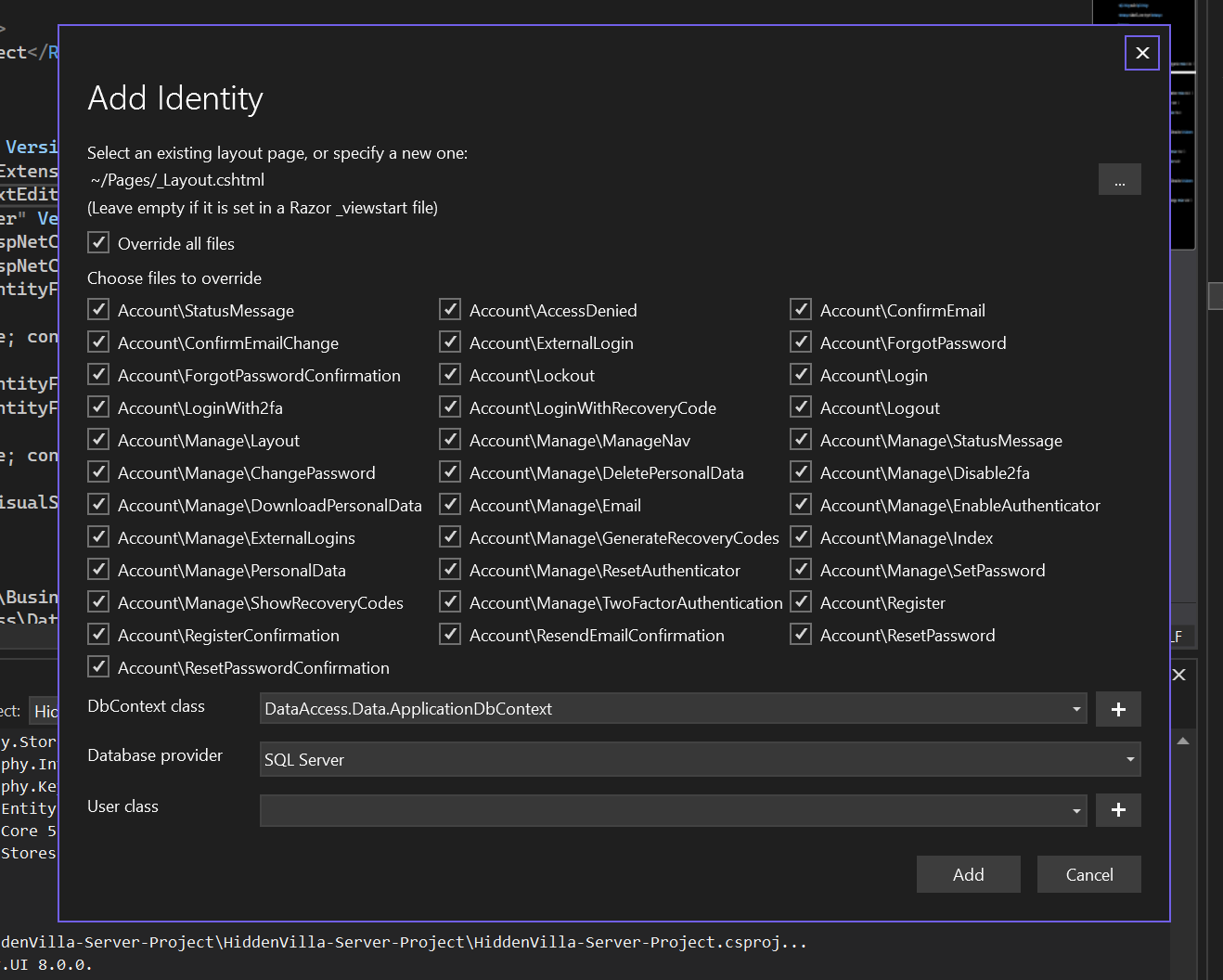1223x980 pixels.
Task: Toggle Account\Login checkbox
Action: click(801, 375)
